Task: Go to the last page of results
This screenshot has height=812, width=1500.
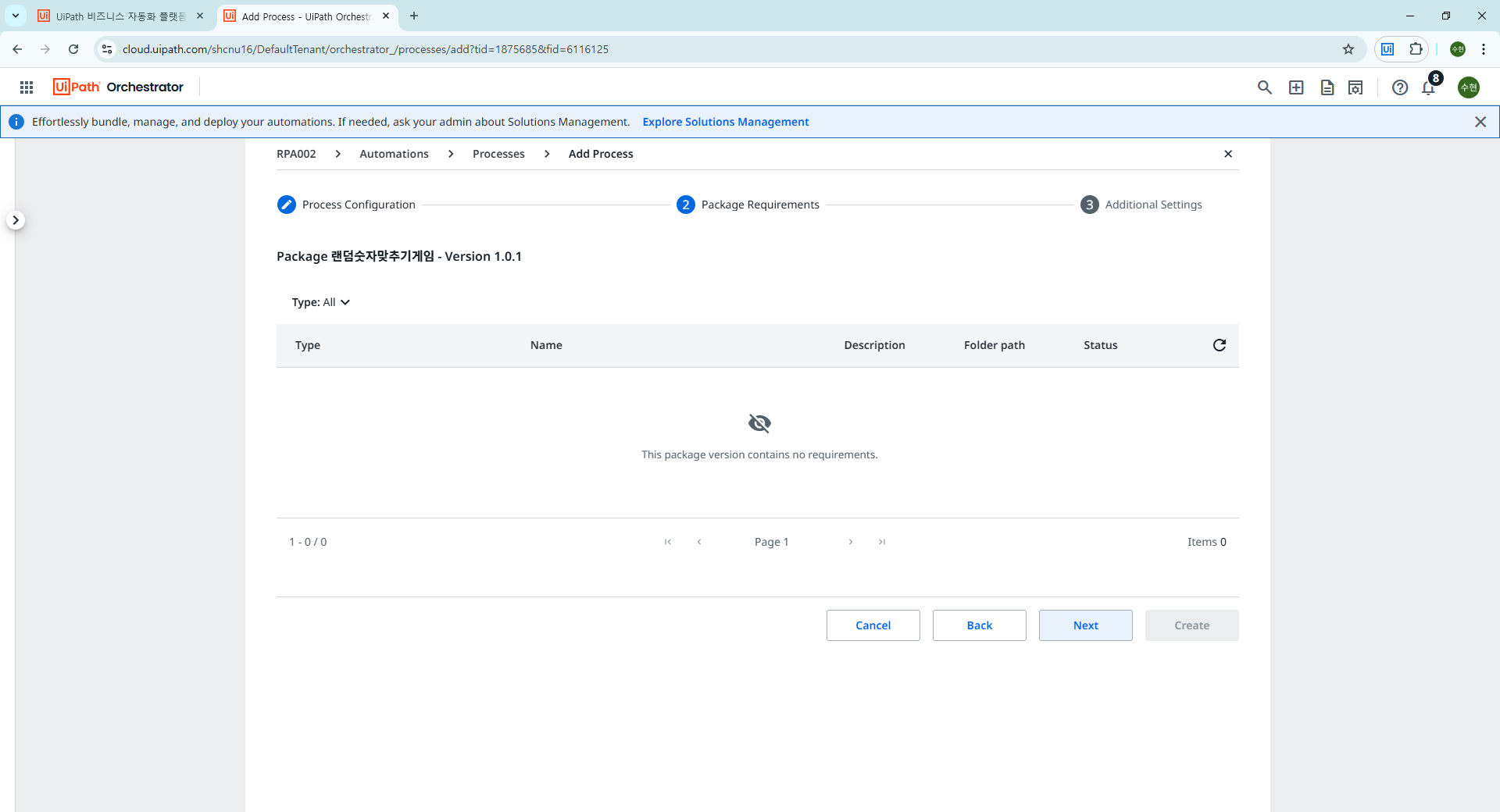Action: click(882, 542)
